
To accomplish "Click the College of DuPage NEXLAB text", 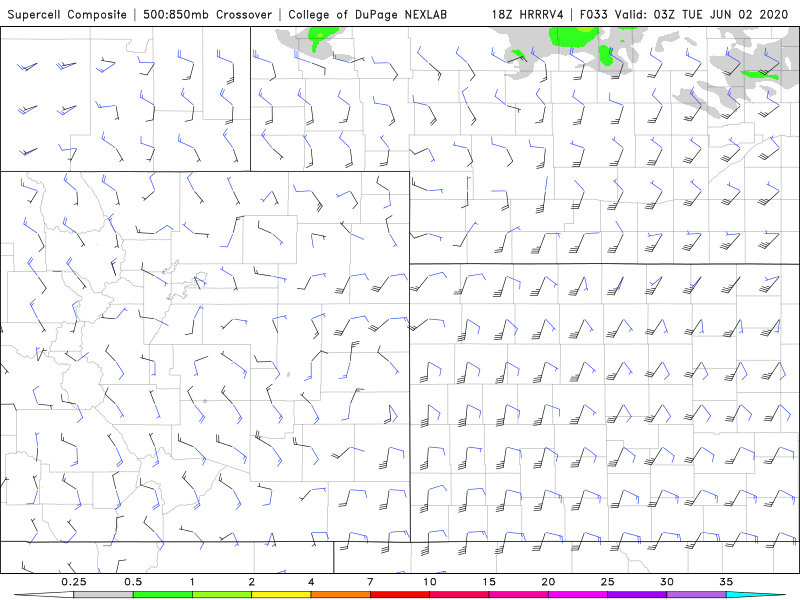I will coord(367,15).
